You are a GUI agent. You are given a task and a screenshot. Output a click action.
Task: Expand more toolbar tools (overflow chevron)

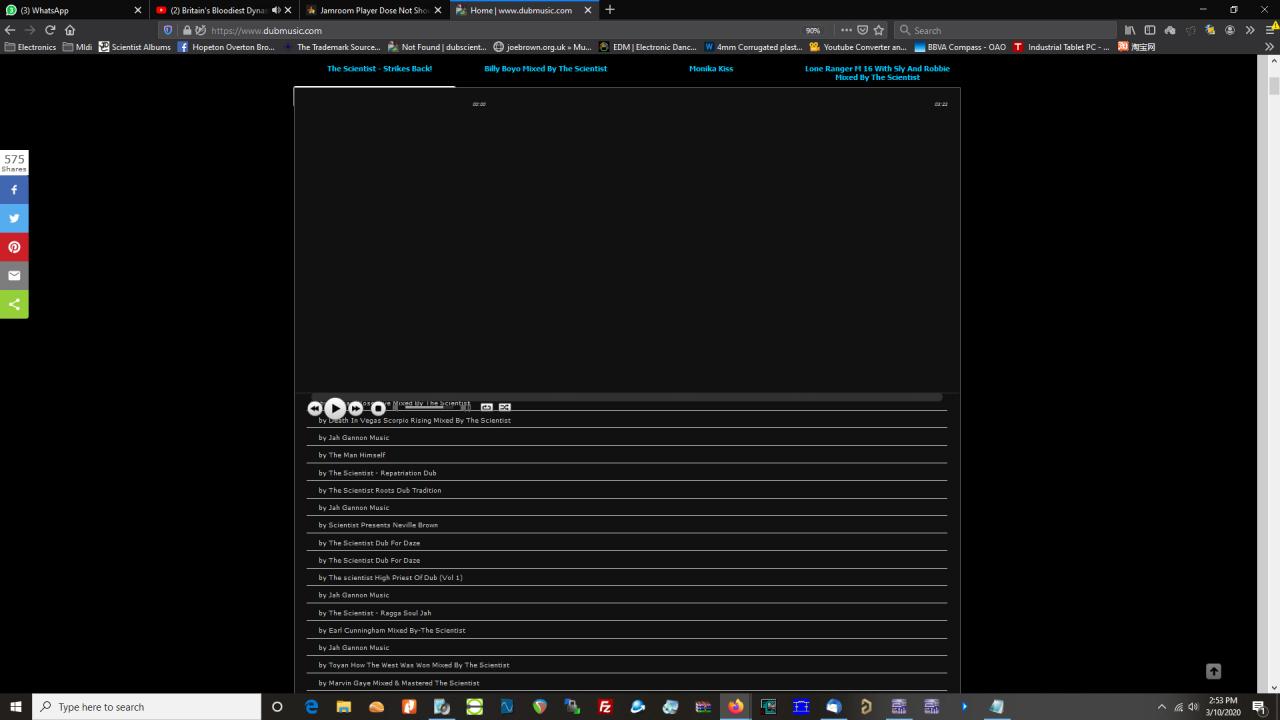(x=1250, y=30)
